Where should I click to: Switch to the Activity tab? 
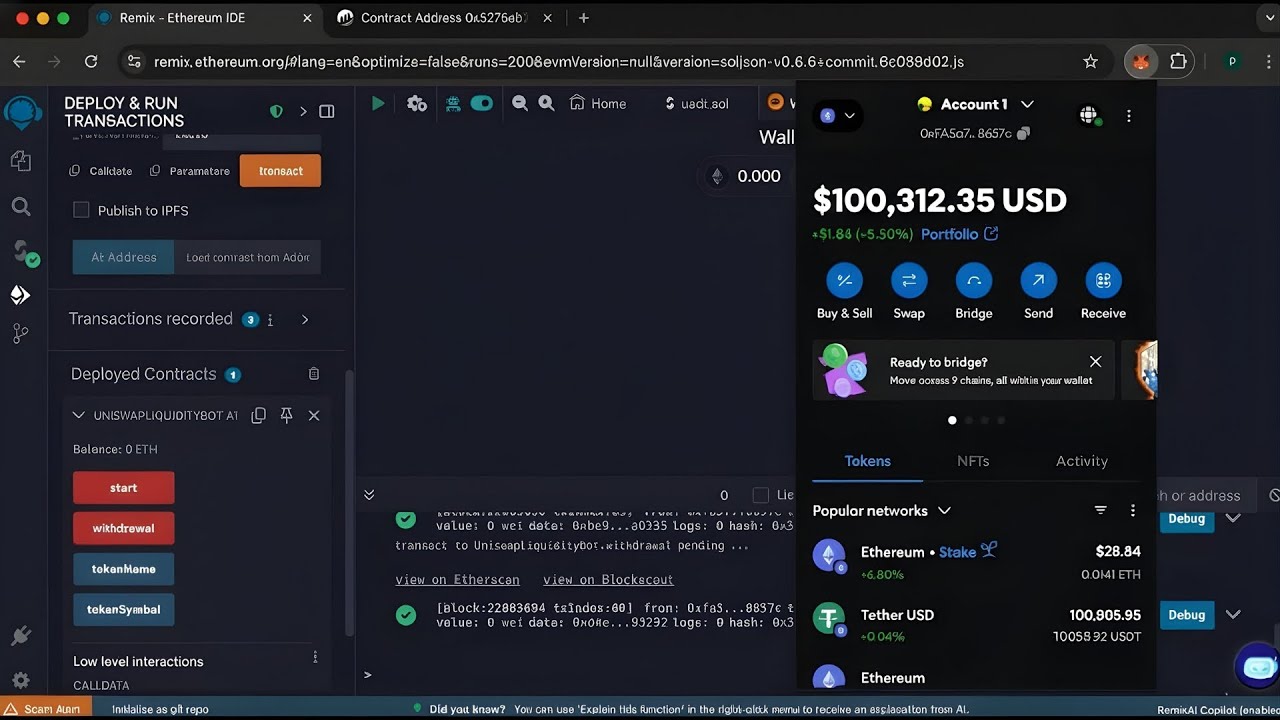[x=1082, y=461]
